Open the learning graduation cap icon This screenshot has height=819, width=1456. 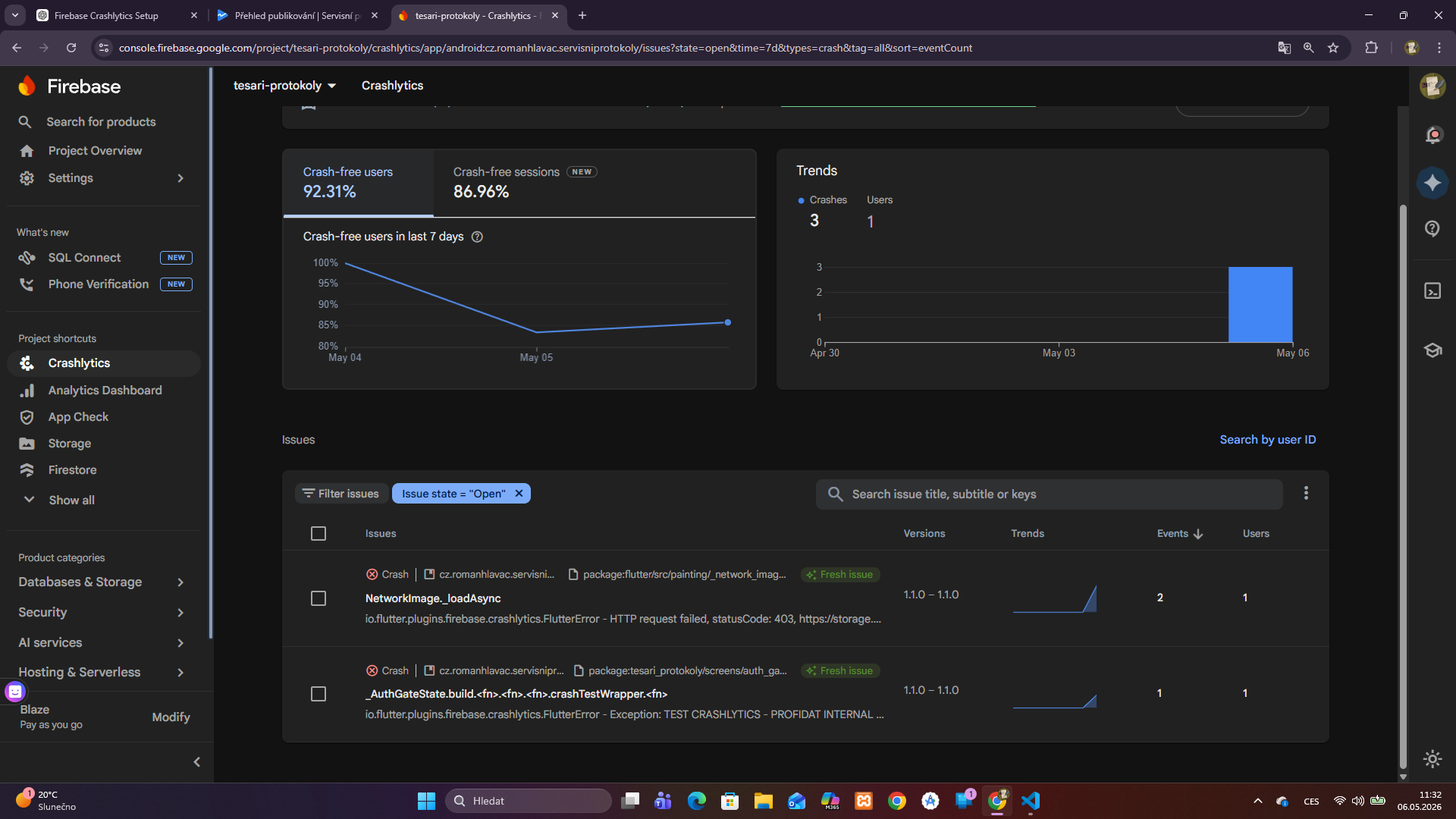1432,350
